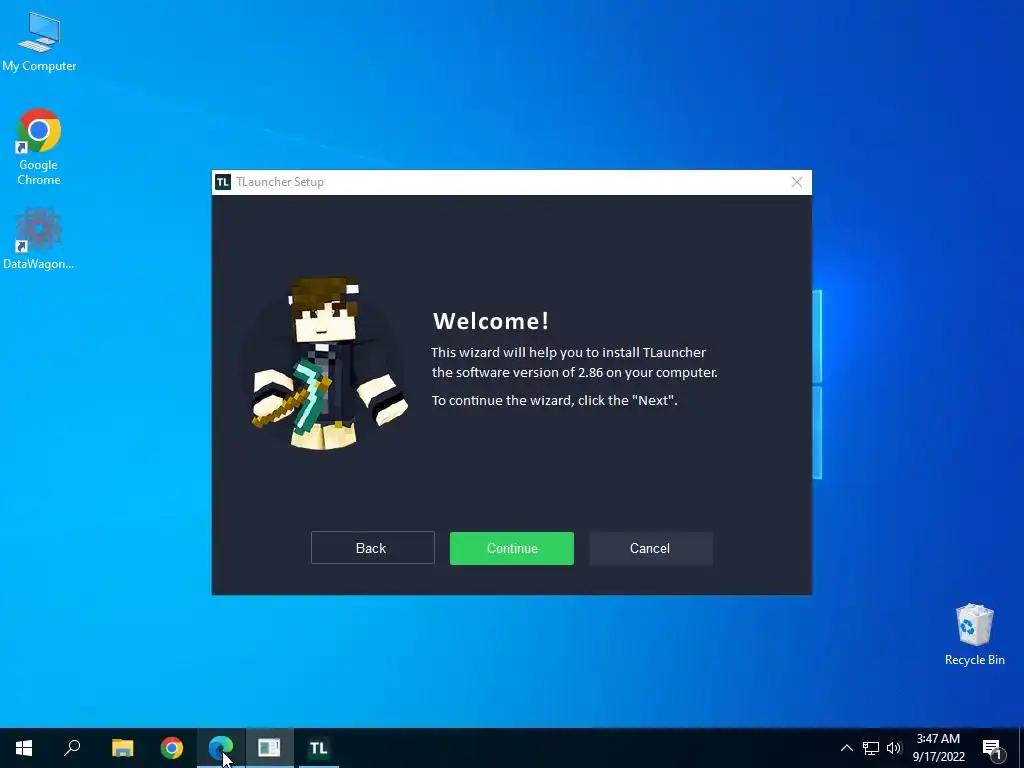Open My Computer desktop icon

click(x=39, y=42)
